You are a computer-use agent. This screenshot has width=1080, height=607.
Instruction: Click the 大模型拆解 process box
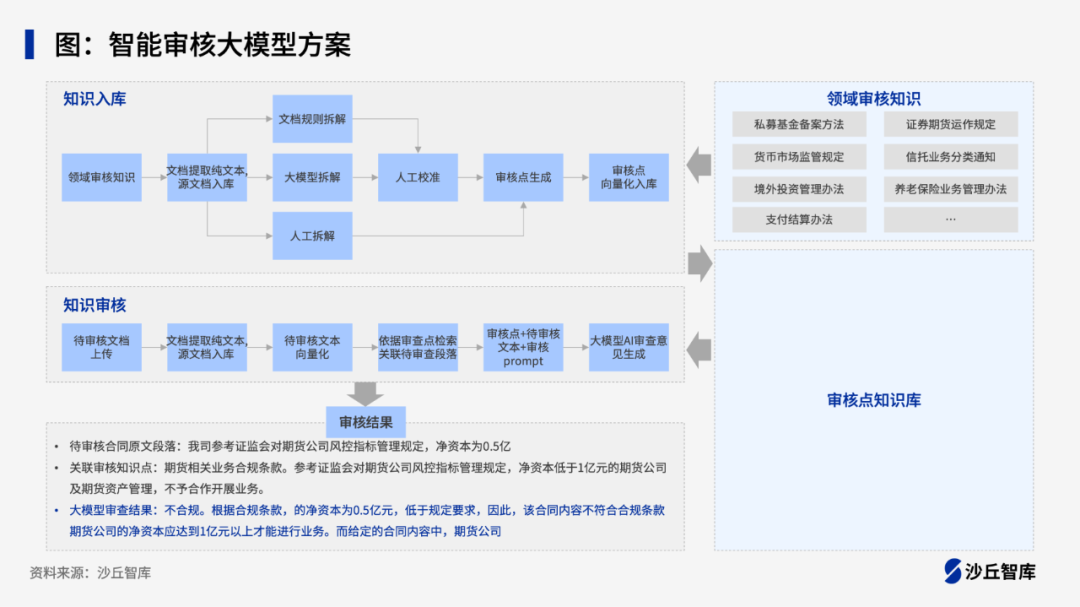point(314,176)
